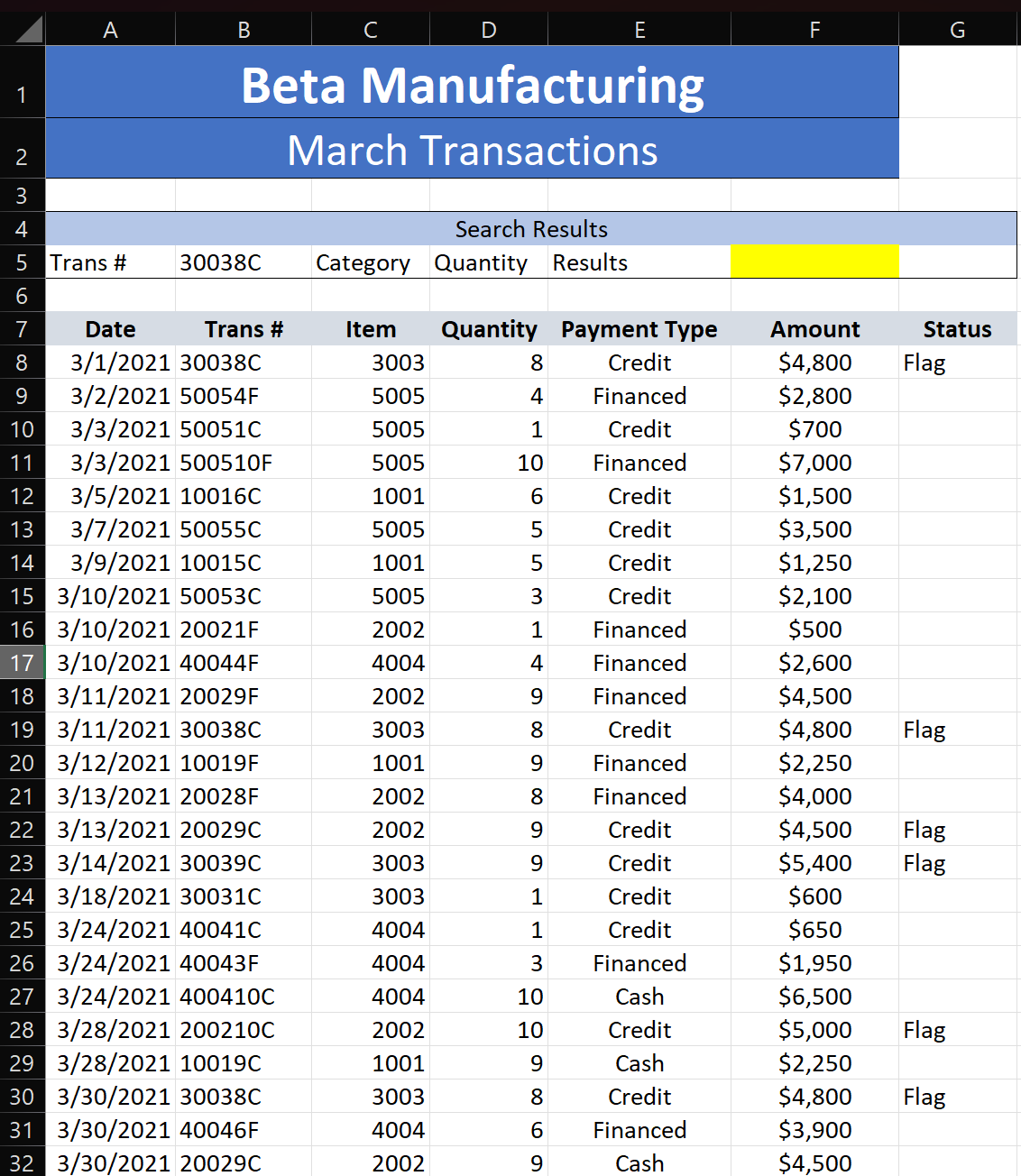Select column D header
Viewport: 1021px width, 1176px height.
pos(489,30)
